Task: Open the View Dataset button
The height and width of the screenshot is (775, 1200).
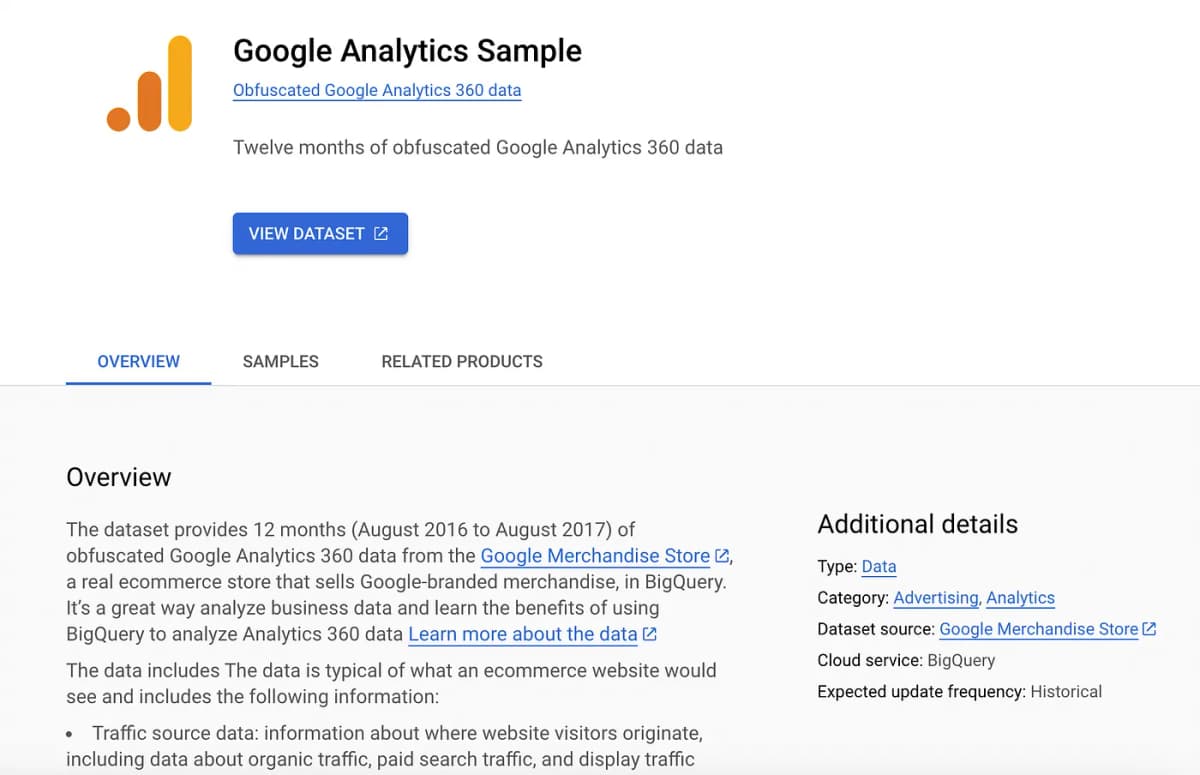Action: pos(320,233)
